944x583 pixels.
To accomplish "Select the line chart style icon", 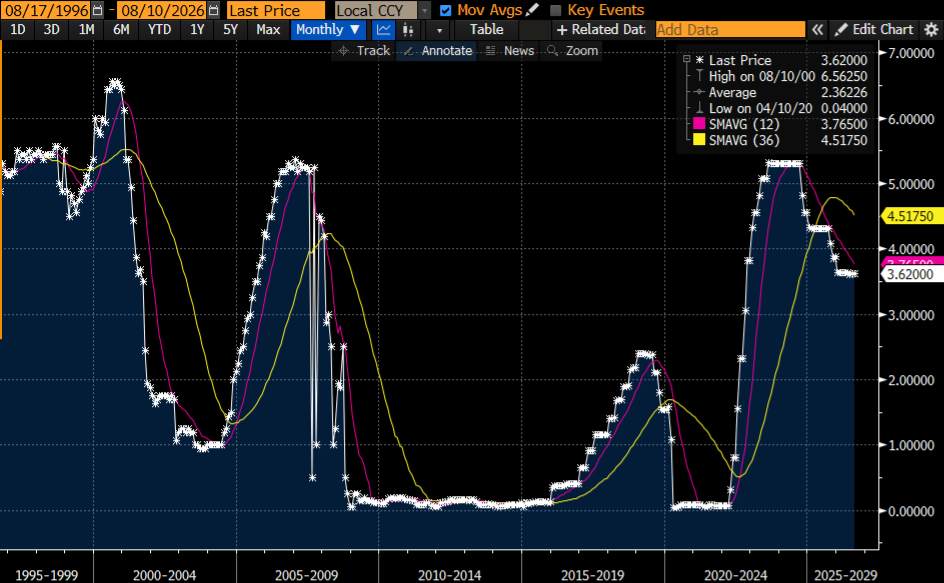I will point(384,30).
